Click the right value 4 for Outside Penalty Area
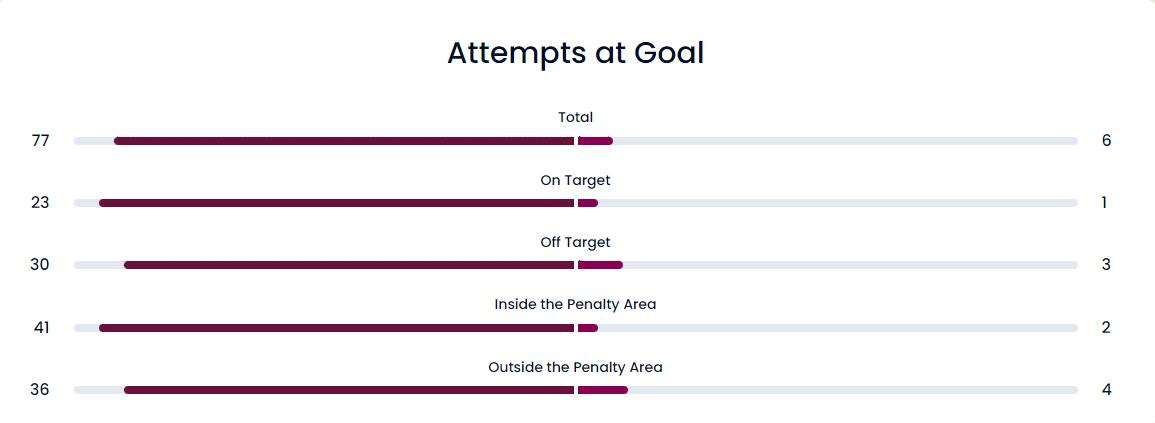1155x423 pixels. point(1106,390)
